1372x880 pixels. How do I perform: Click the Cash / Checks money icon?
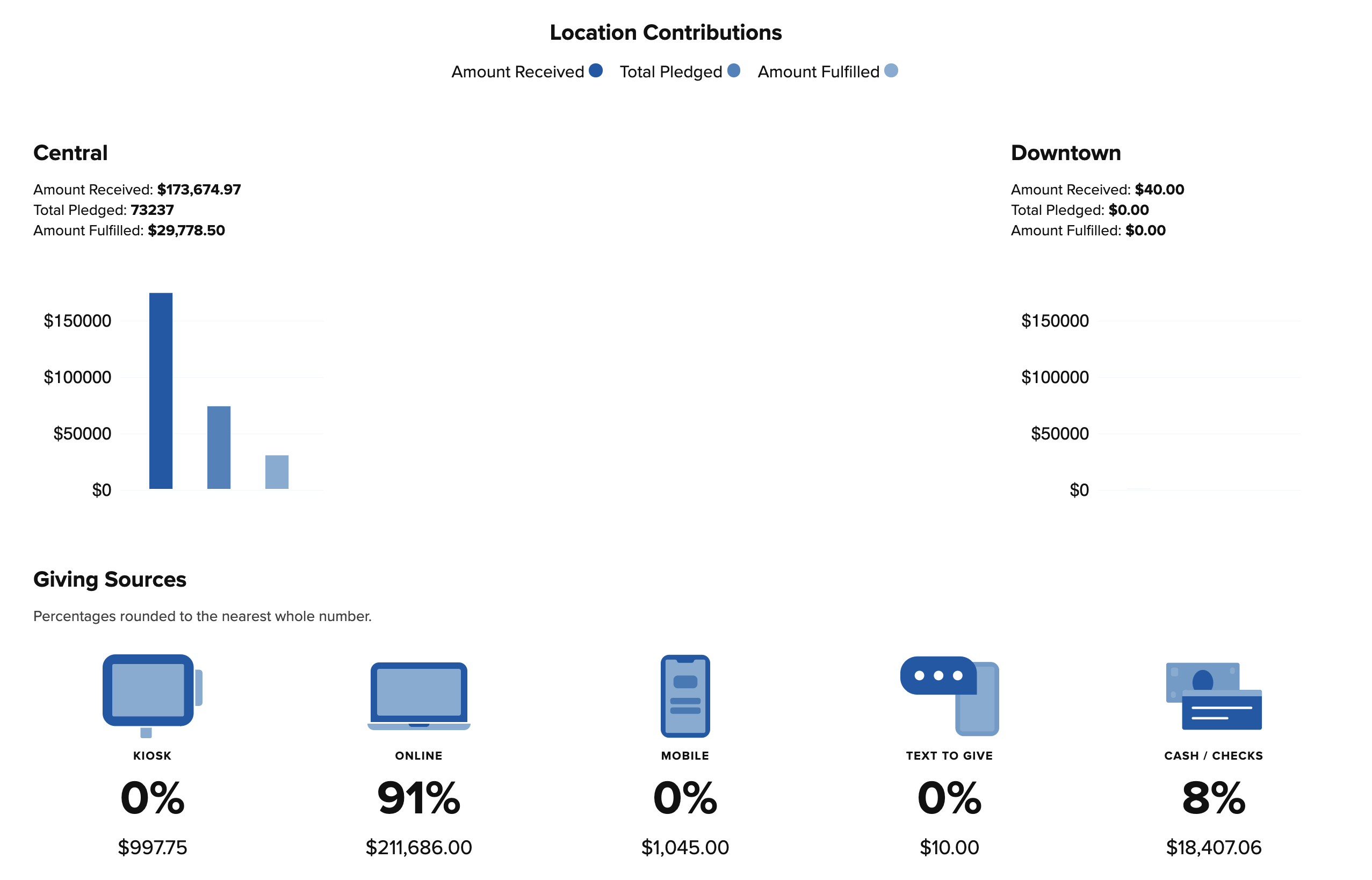pyautogui.click(x=1213, y=695)
